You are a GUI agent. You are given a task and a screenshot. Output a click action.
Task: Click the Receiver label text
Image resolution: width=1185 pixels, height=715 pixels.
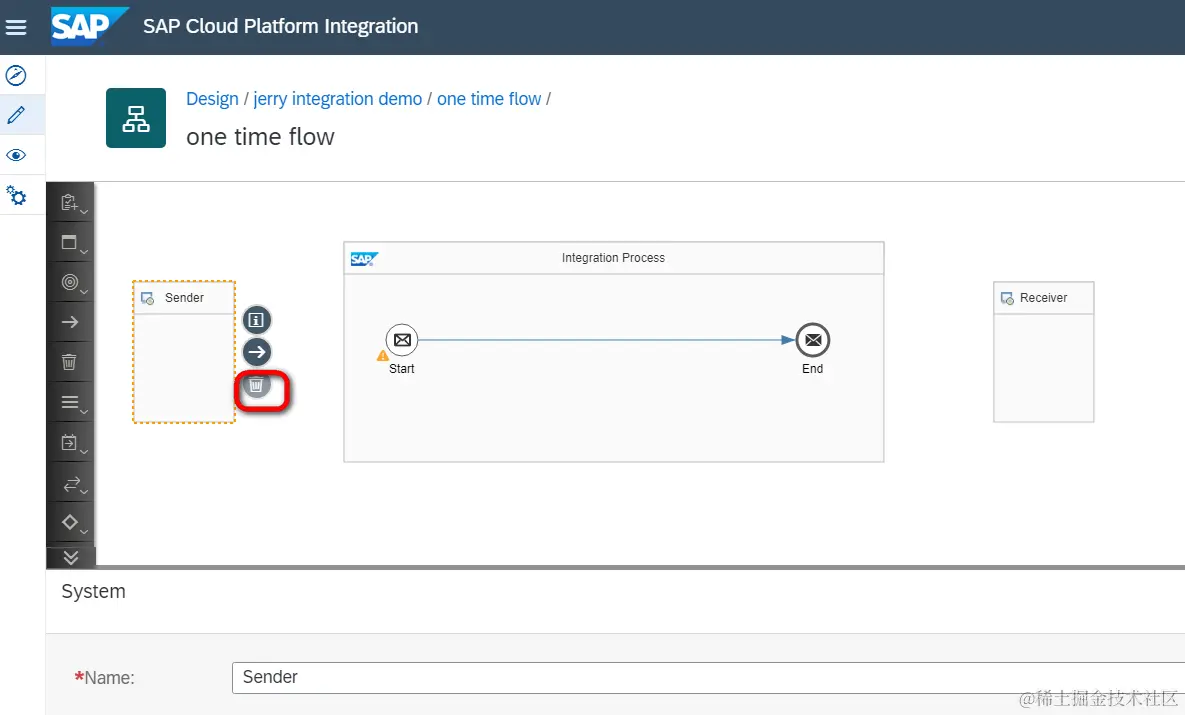point(1044,298)
